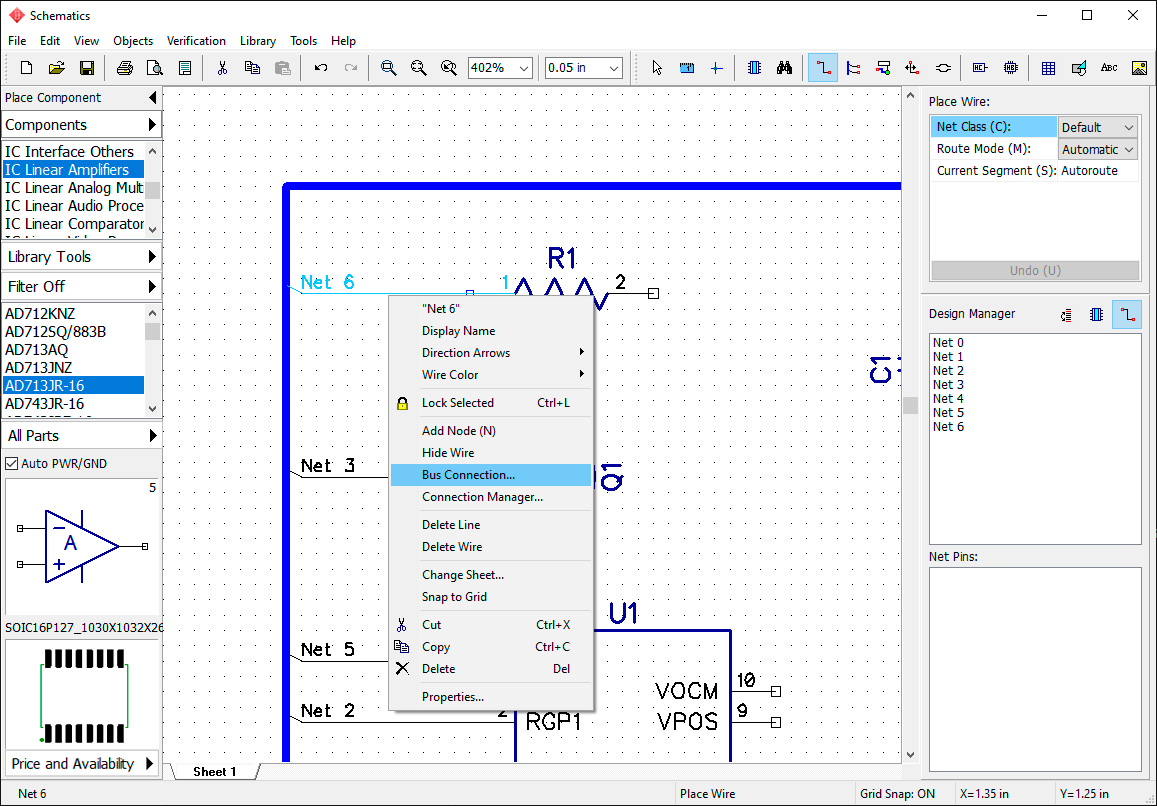This screenshot has width=1157, height=806.
Task: Select the Place Bus tool
Action: (853, 68)
